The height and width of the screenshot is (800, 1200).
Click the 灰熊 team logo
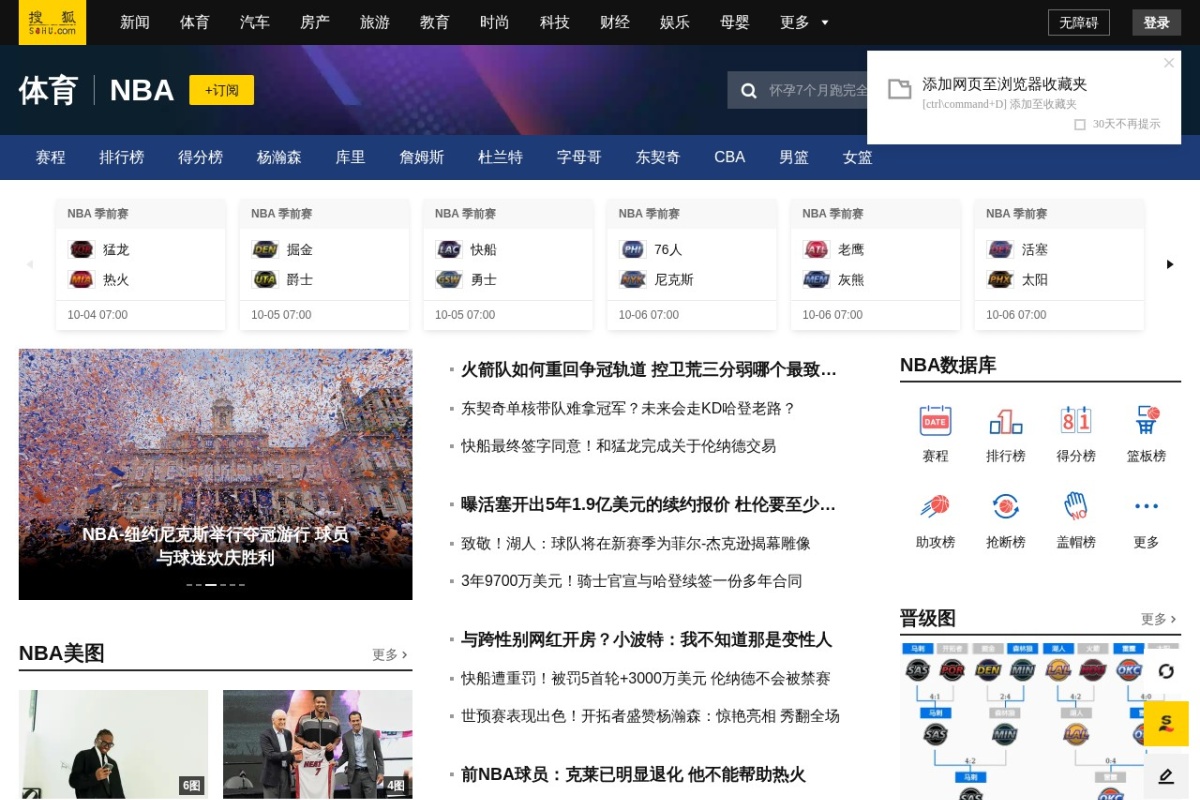pos(816,279)
